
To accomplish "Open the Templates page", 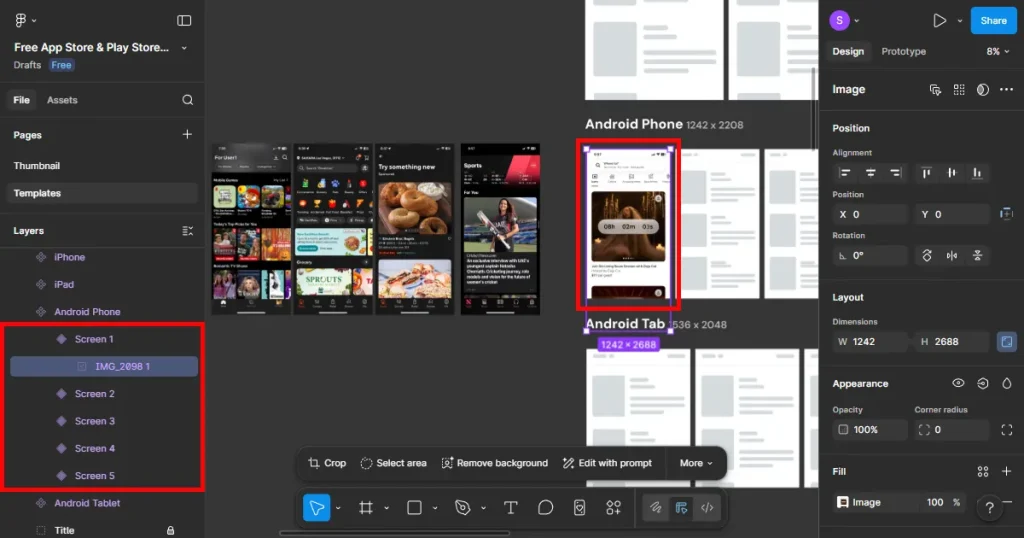I will click(102, 193).
